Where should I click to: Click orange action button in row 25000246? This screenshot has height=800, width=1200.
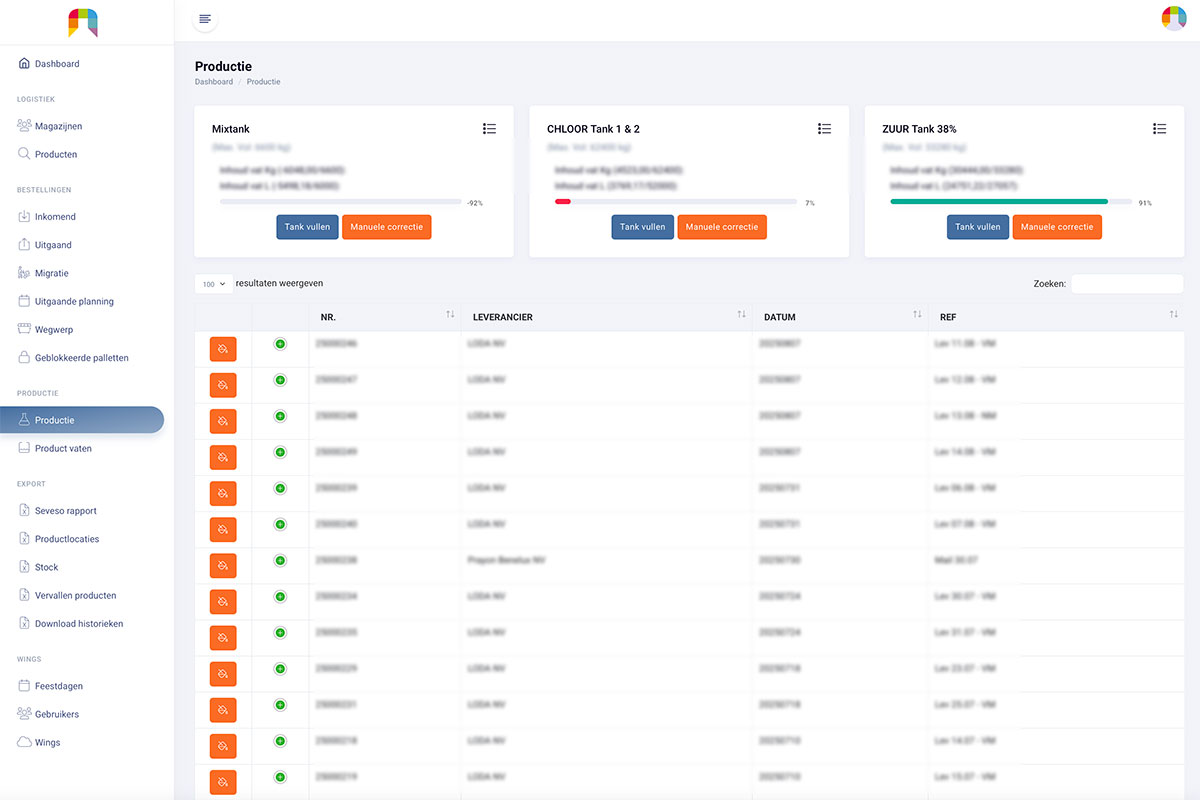pos(223,349)
